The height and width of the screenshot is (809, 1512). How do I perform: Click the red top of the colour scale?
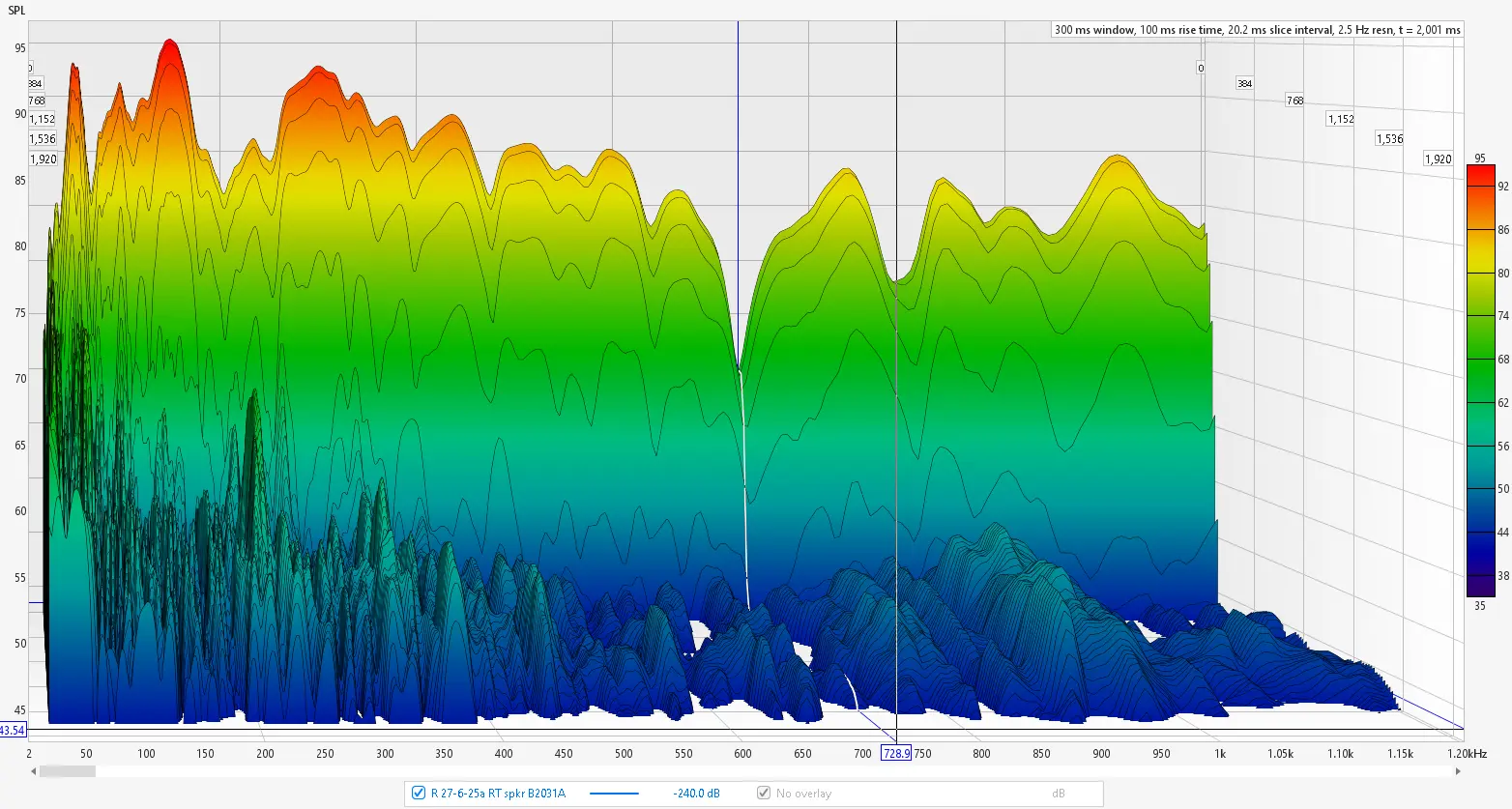pyautogui.click(x=1480, y=174)
